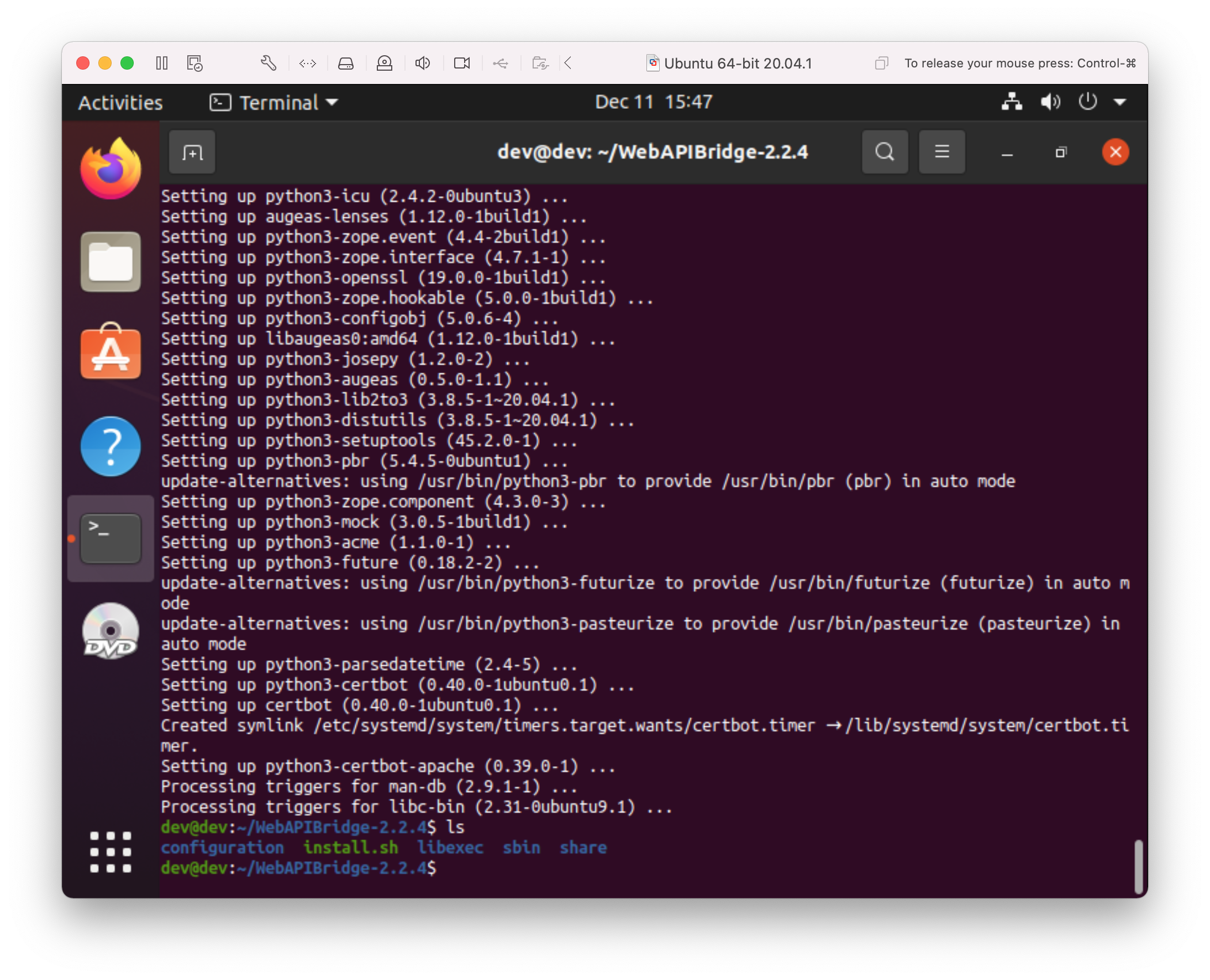
Task: Collapse toolbar with the left chevron
Action: (x=569, y=63)
